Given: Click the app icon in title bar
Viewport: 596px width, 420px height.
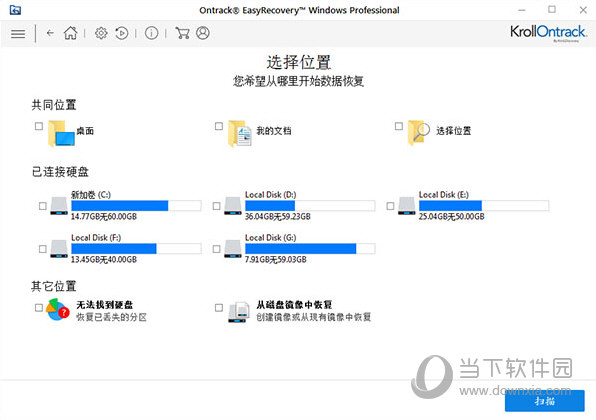Looking at the screenshot, I should (15, 10).
